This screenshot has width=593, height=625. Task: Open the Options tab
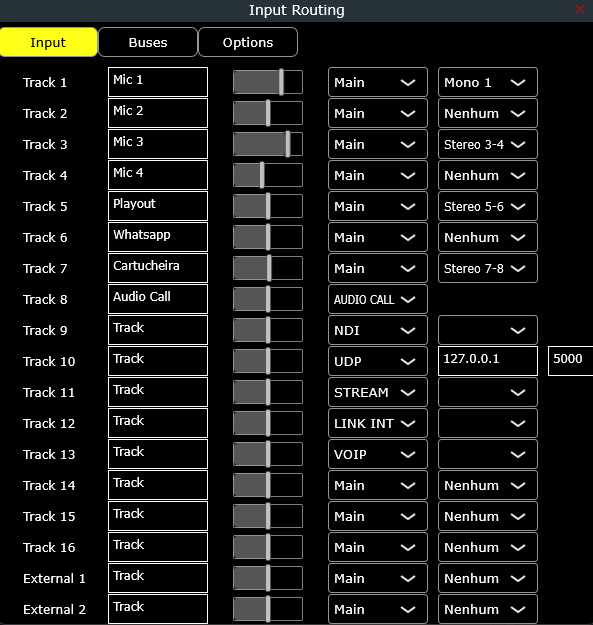248,42
